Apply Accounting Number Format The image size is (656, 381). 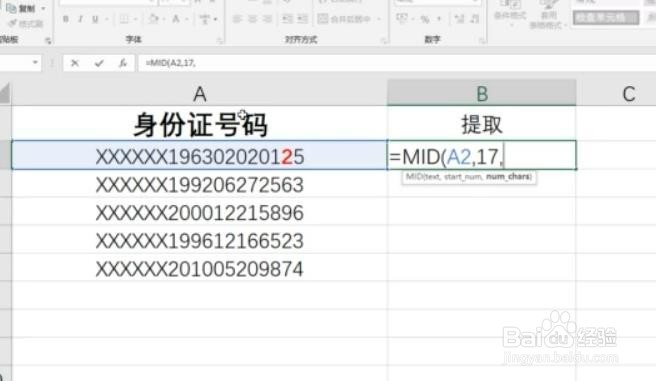[401, 19]
